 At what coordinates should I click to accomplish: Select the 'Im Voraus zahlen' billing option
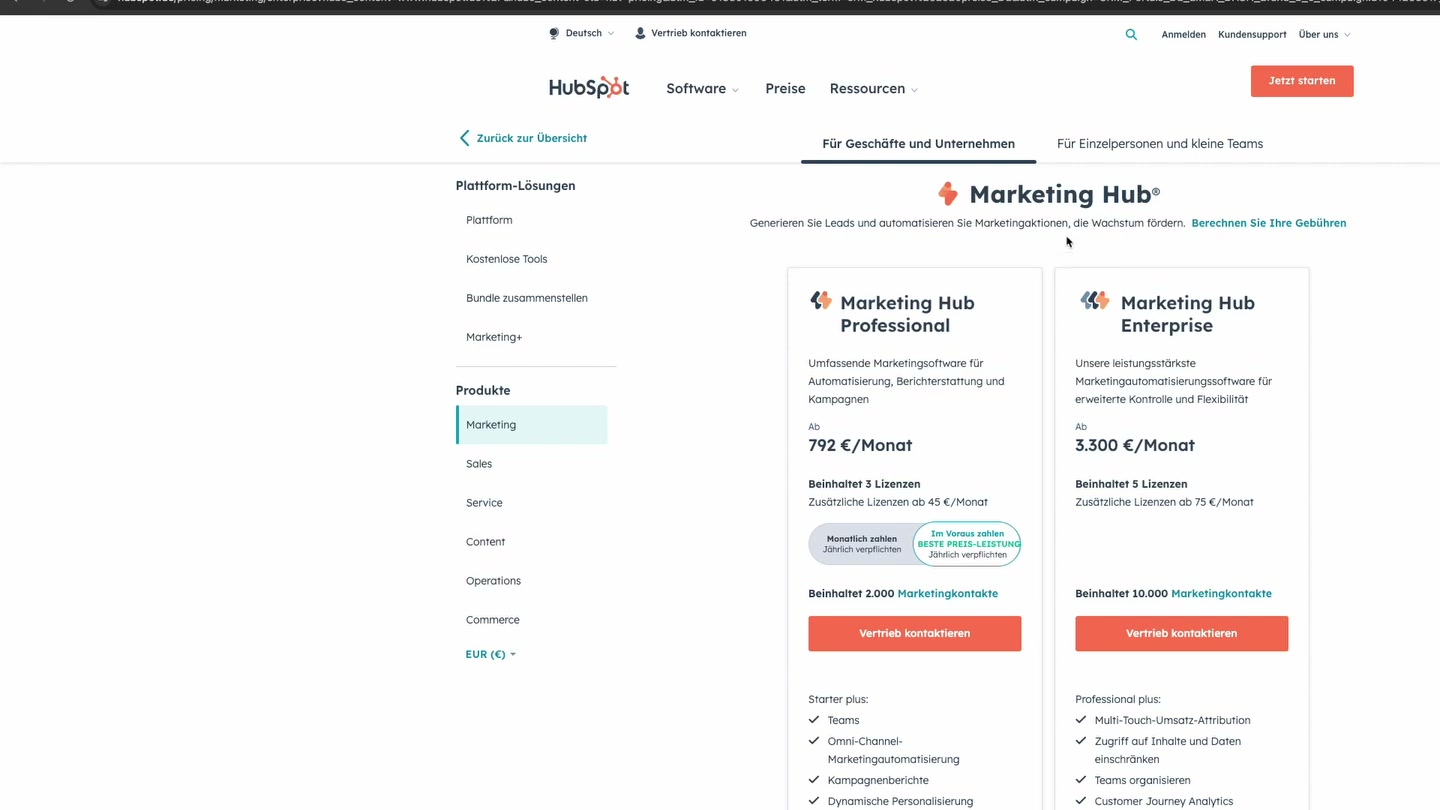click(966, 543)
